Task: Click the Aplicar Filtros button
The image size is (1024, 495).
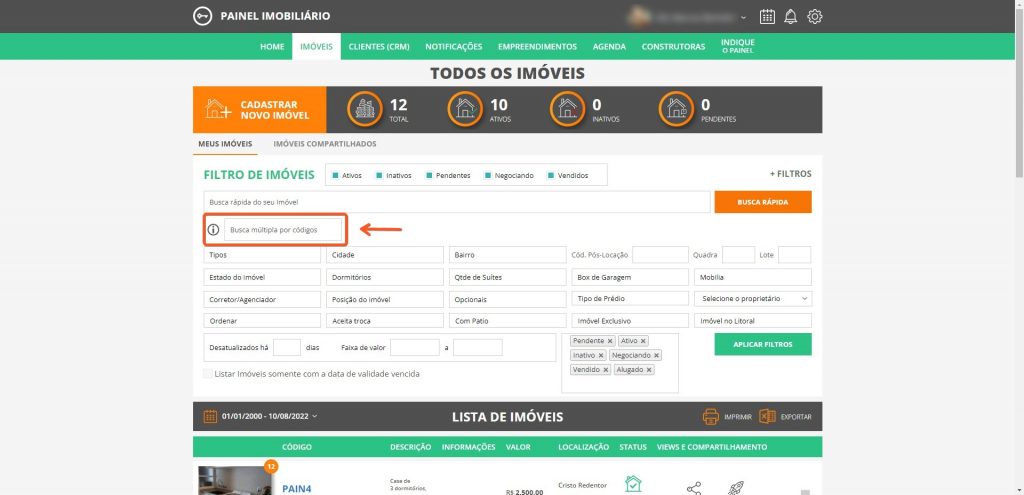Action: [x=763, y=344]
